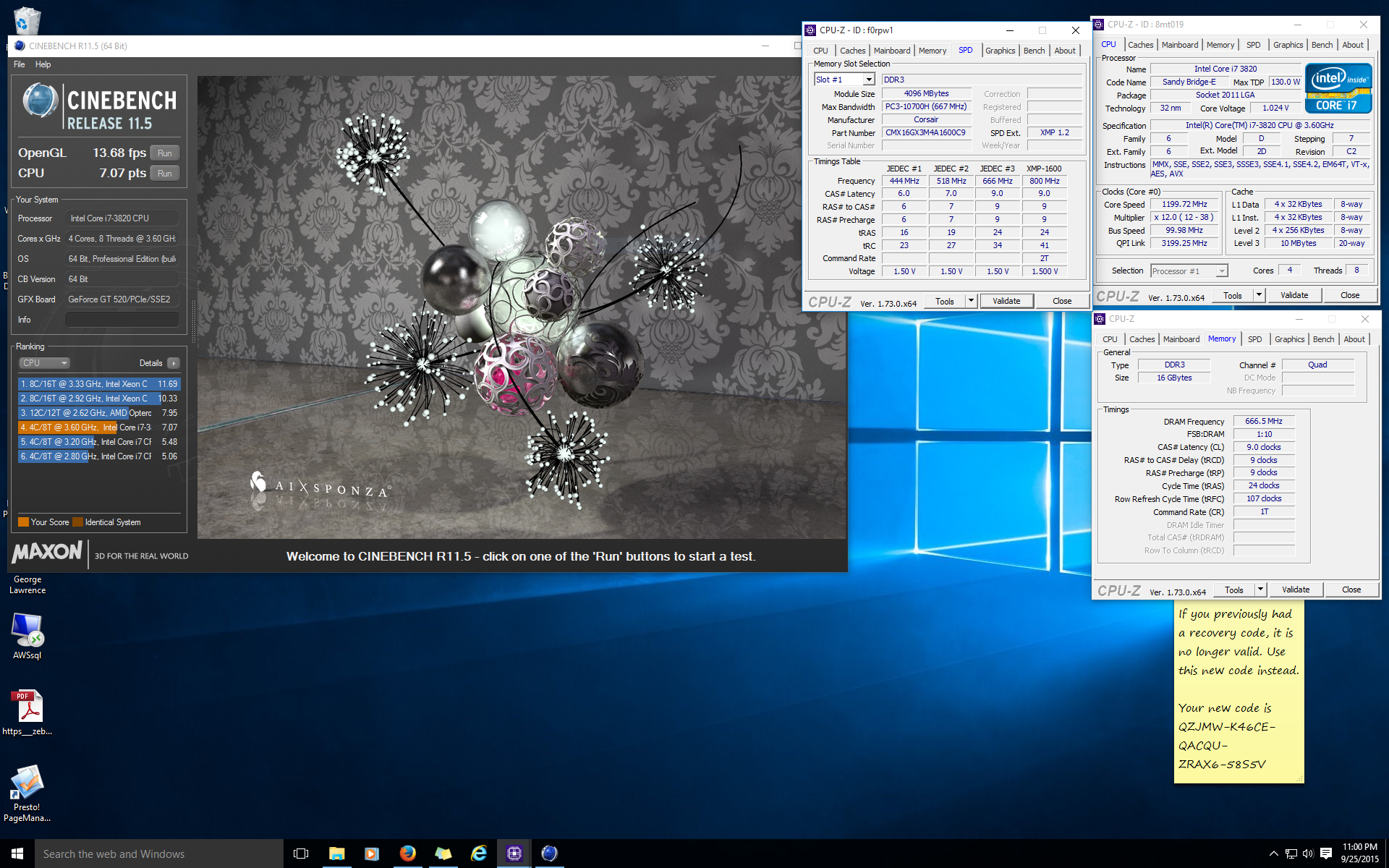Select the Graphics tab in CPU-Z 8mt019 window
This screenshot has height=868, width=1389.
[x=1288, y=45]
